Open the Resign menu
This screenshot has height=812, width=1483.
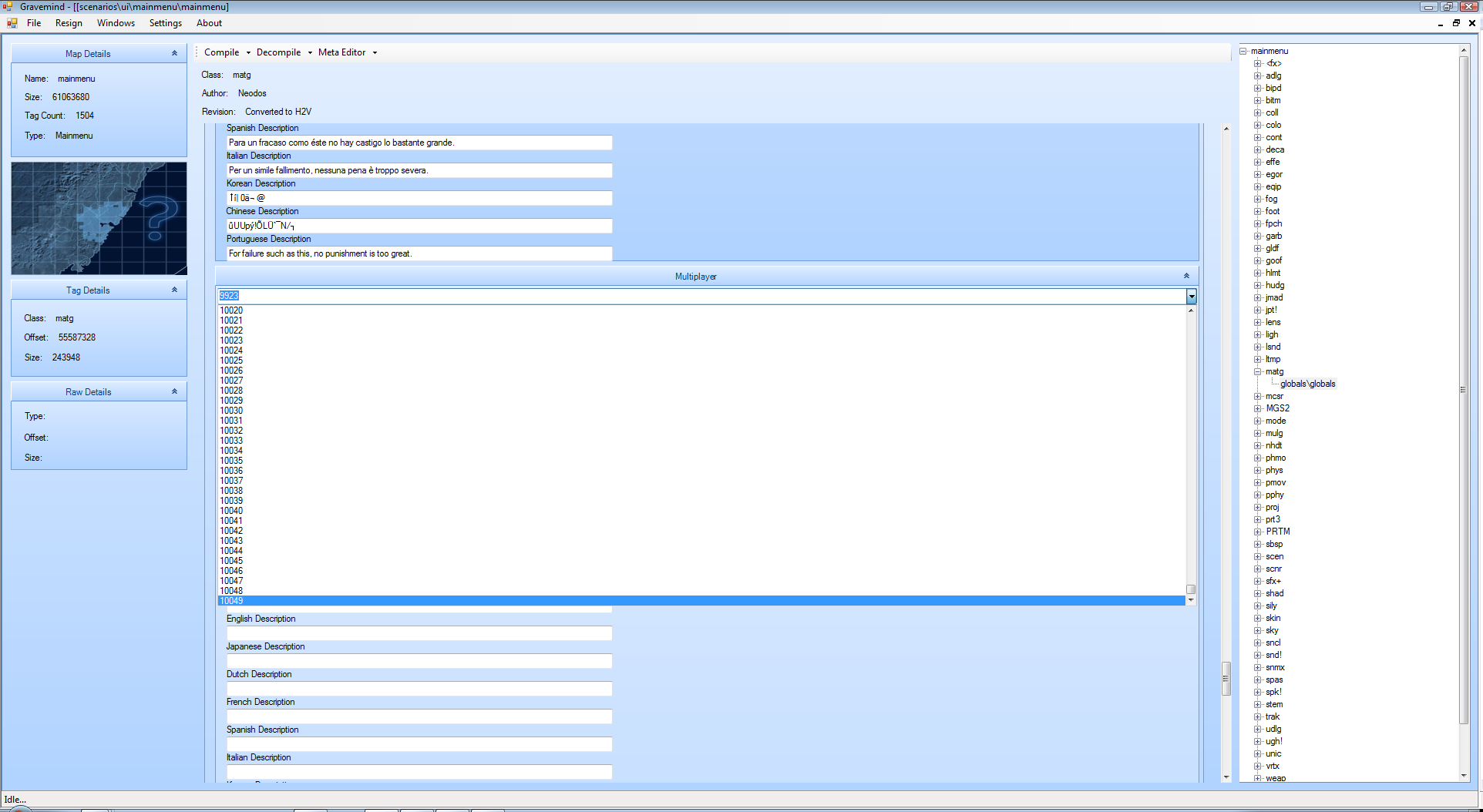tap(69, 23)
